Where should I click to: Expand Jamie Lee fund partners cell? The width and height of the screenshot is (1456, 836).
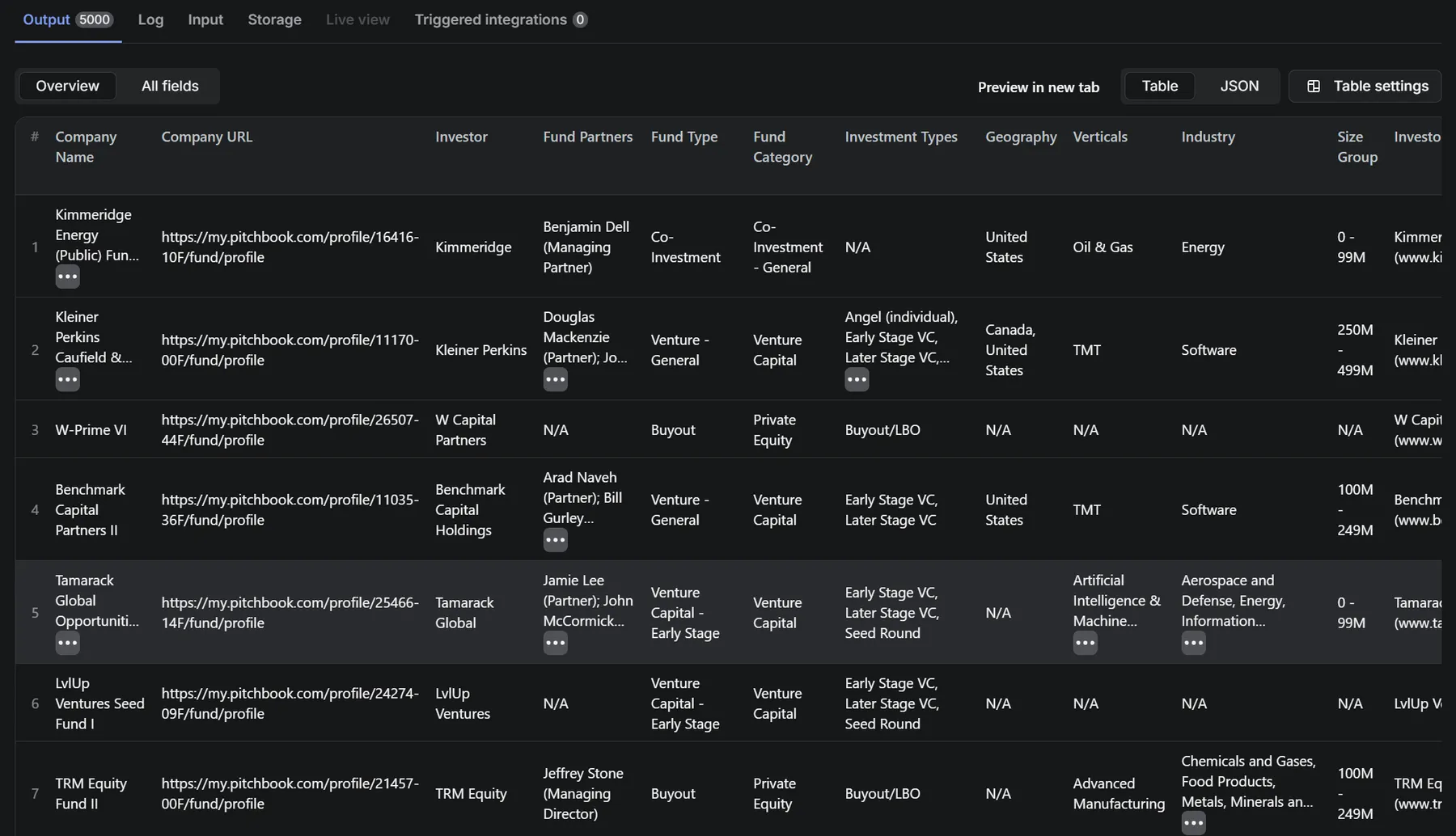(555, 643)
